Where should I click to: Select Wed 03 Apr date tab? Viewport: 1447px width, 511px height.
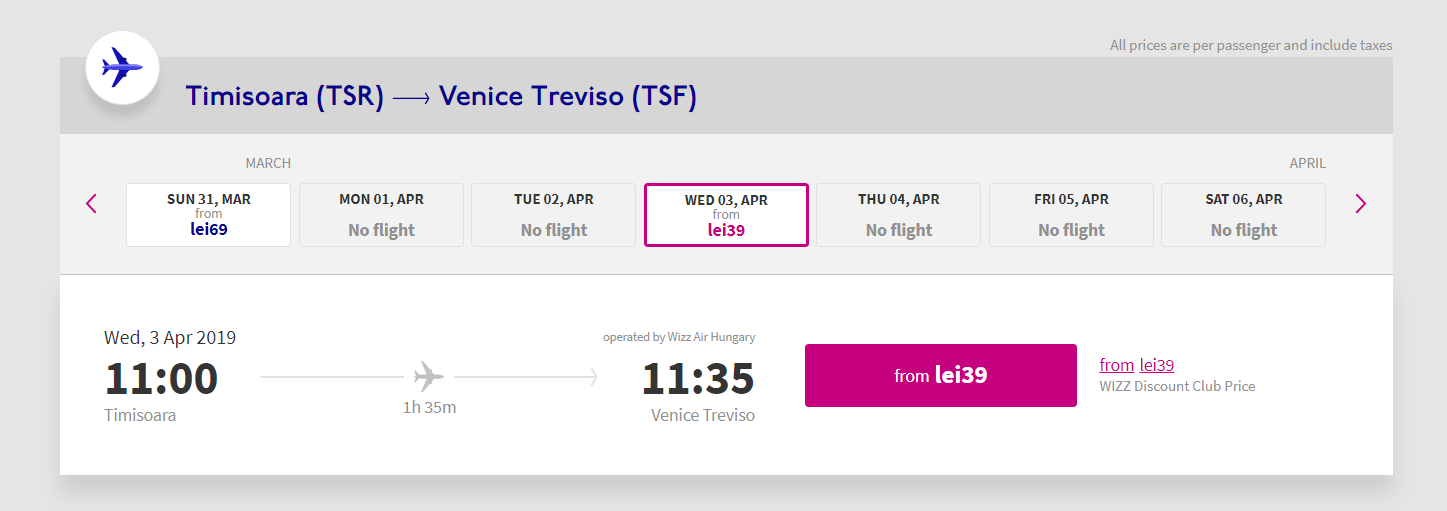click(x=726, y=214)
